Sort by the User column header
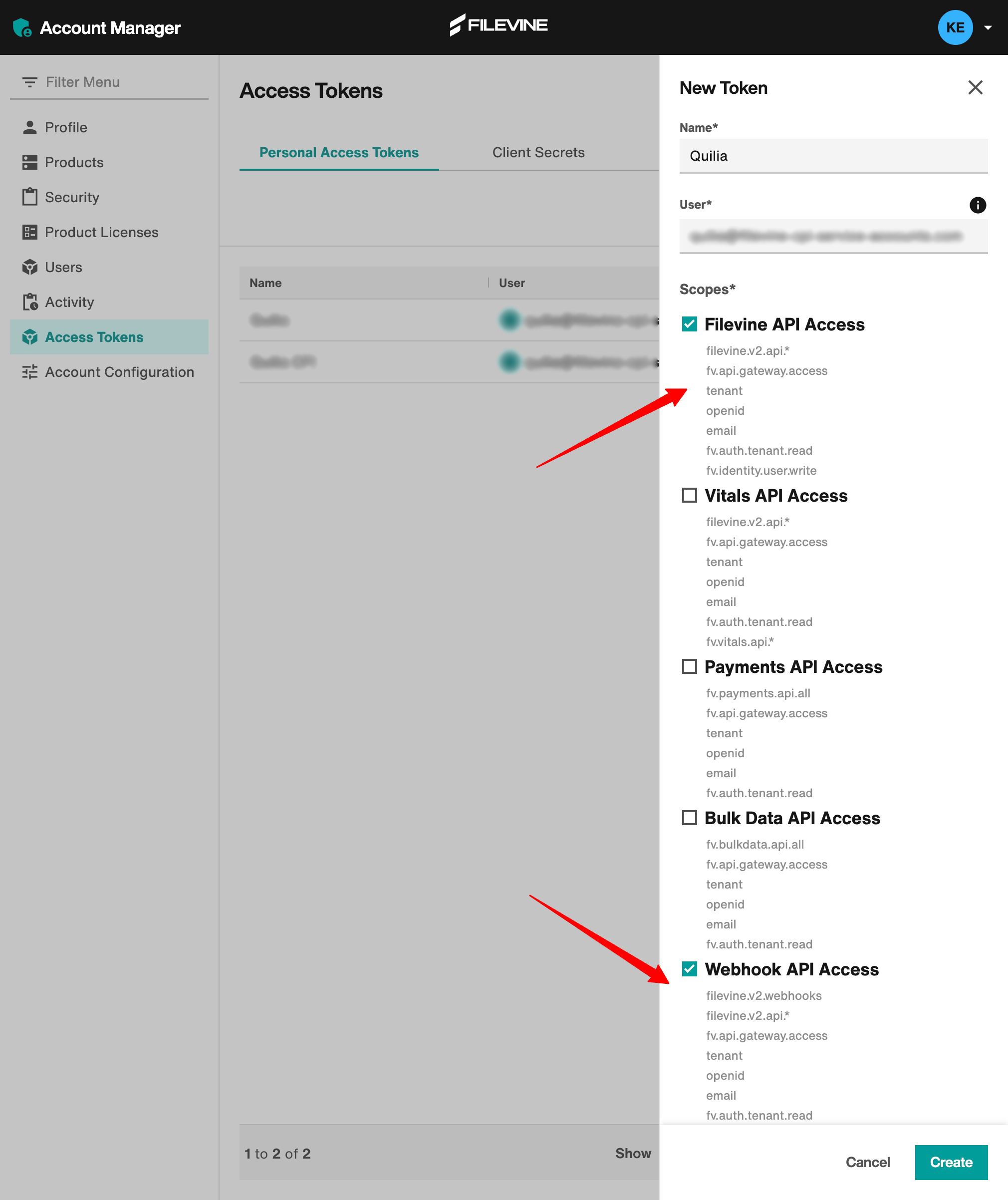The image size is (1008, 1200). (511, 283)
